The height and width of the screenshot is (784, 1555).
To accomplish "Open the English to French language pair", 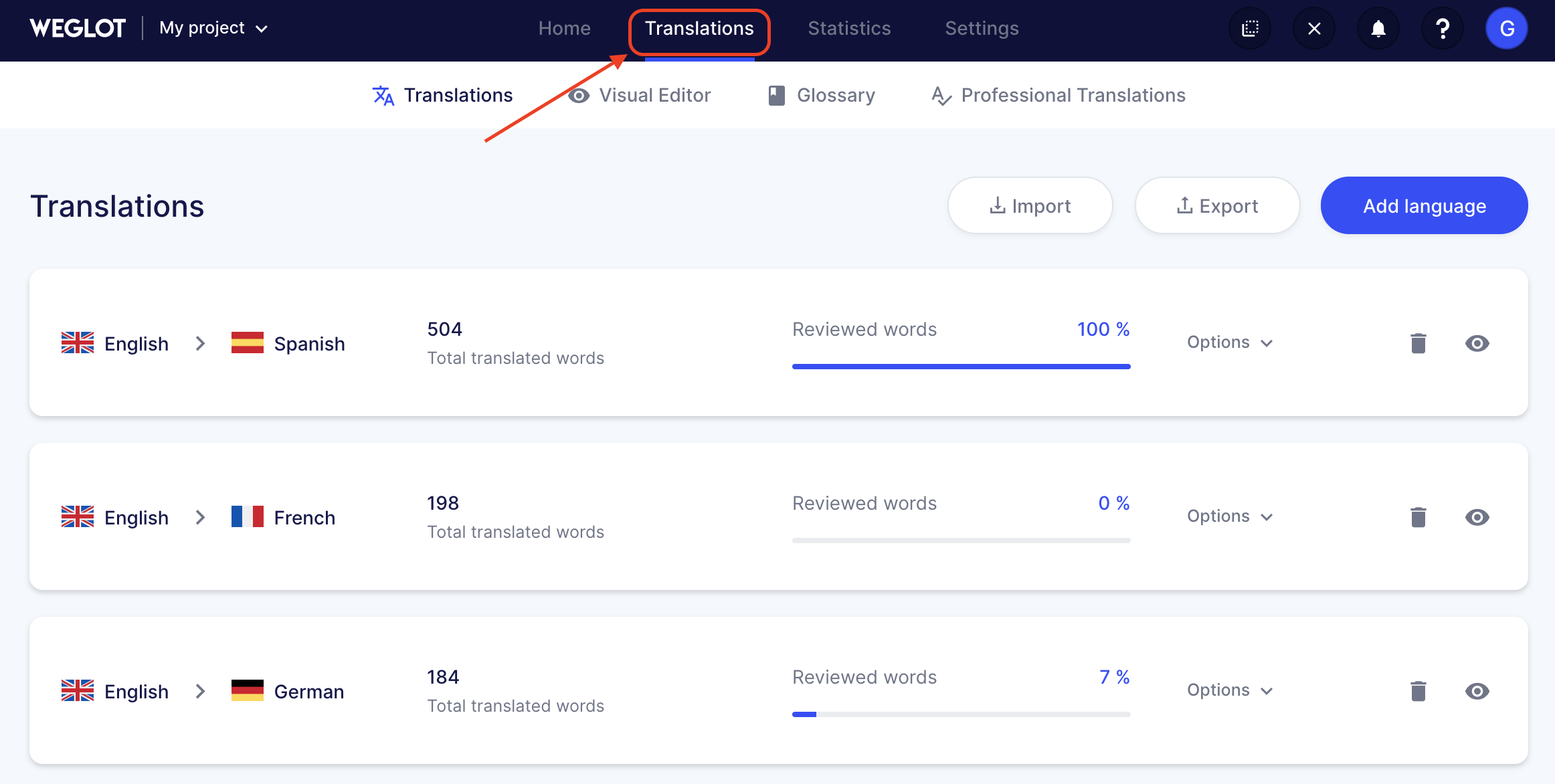I will pyautogui.click(x=199, y=517).
